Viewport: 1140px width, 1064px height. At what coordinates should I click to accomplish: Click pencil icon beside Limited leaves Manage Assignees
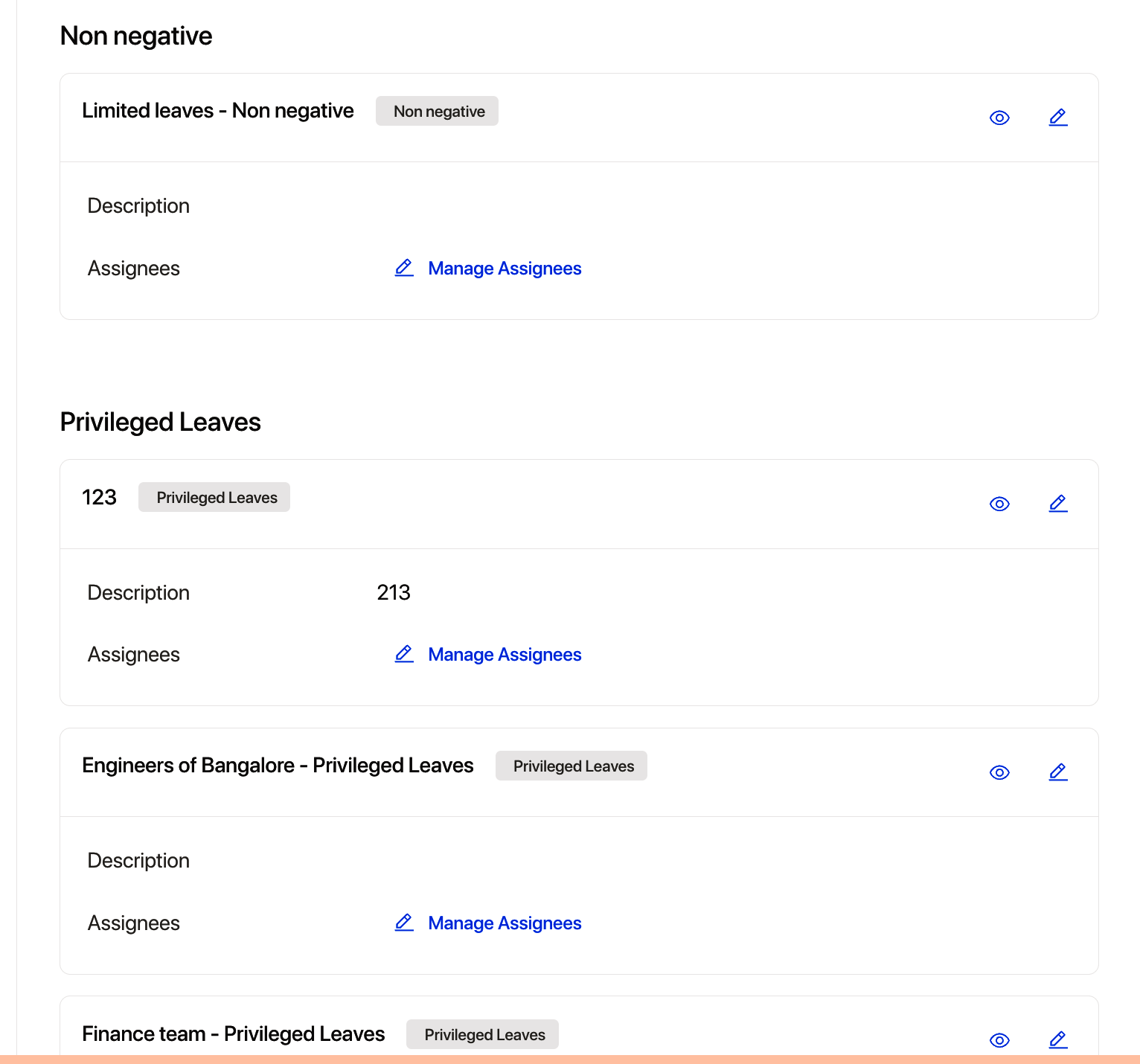point(404,268)
